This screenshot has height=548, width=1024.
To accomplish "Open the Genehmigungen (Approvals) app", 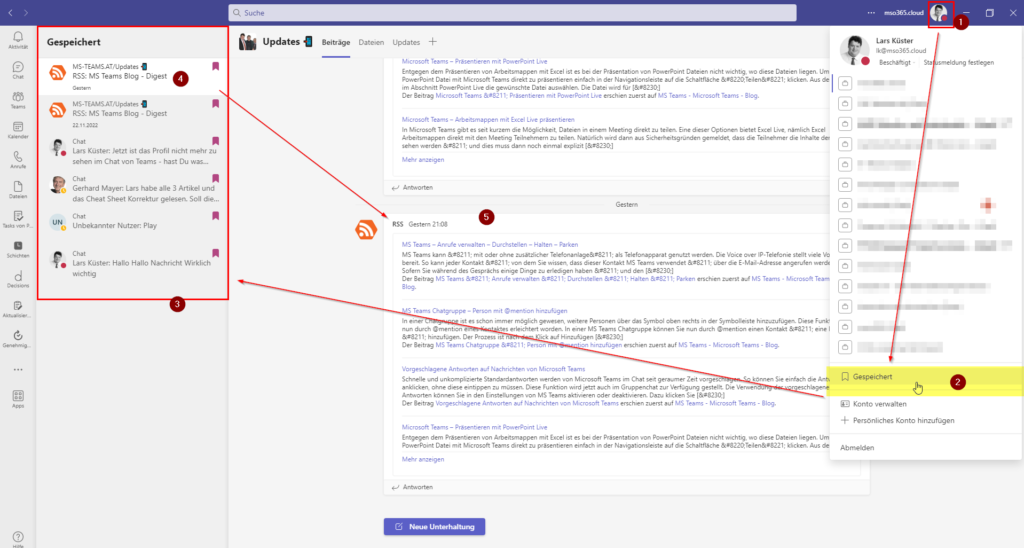I will click(x=18, y=340).
